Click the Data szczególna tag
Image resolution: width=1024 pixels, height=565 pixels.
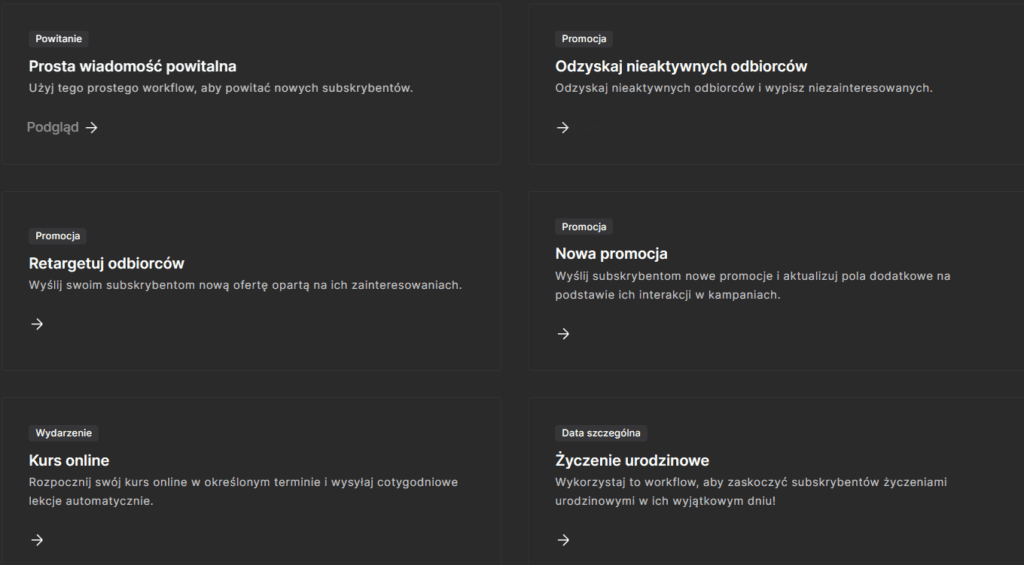(x=601, y=433)
